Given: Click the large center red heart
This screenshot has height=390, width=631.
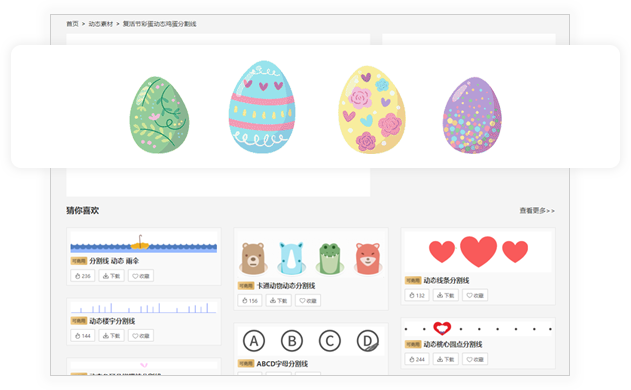Looking at the screenshot, I should (x=478, y=252).
